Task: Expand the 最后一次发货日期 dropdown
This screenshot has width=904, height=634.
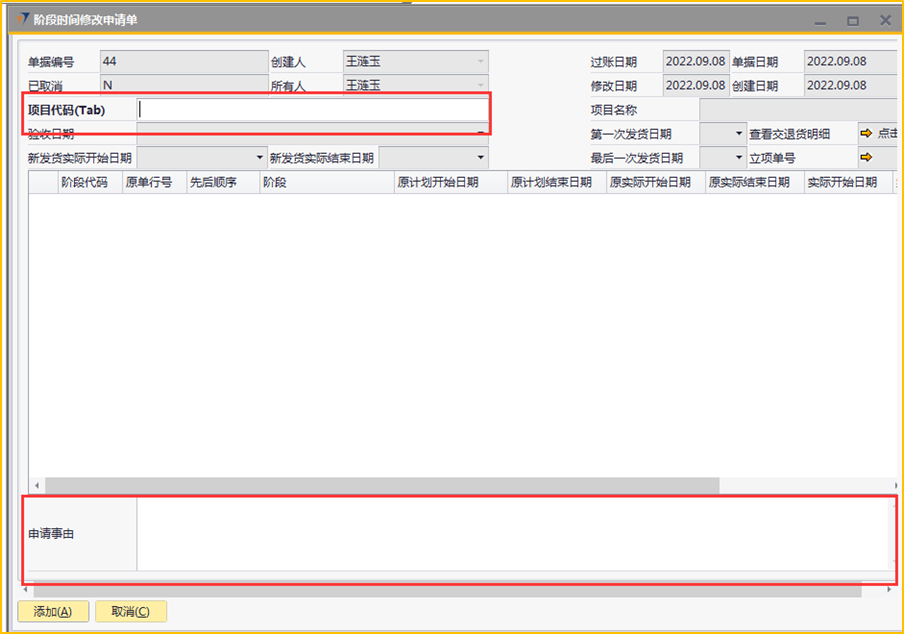Action: (x=739, y=158)
